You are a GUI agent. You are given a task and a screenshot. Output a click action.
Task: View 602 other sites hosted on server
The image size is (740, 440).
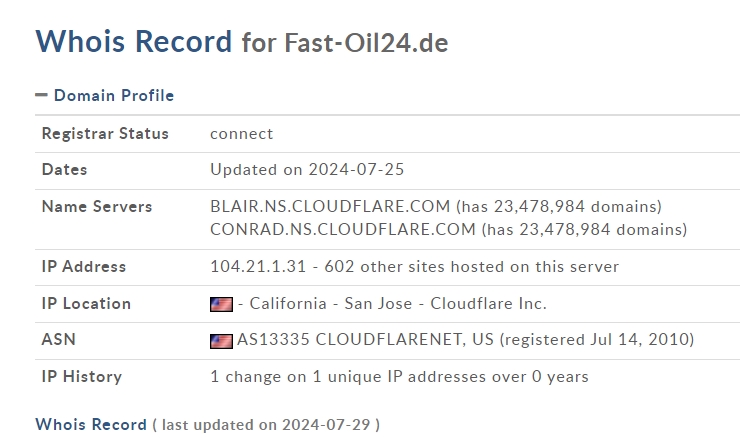click(x=471, y=266)
